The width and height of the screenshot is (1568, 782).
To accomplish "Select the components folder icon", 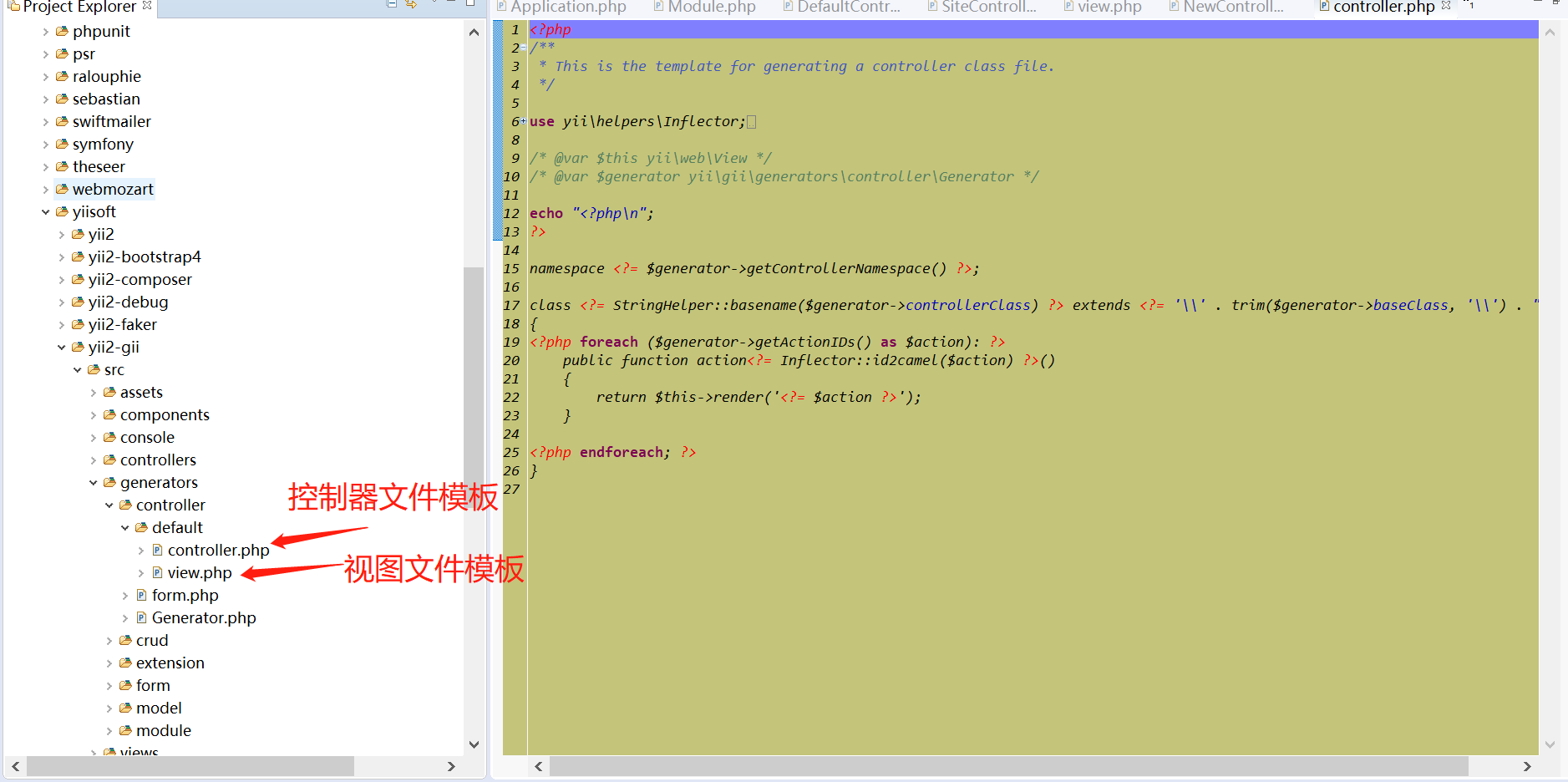I will click(x=109, y=415).
